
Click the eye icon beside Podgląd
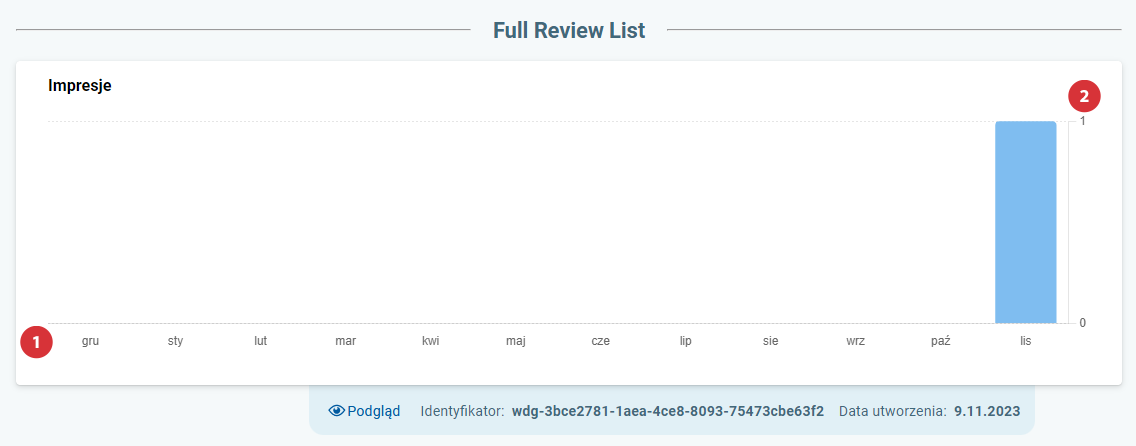[x=337, y=411]
